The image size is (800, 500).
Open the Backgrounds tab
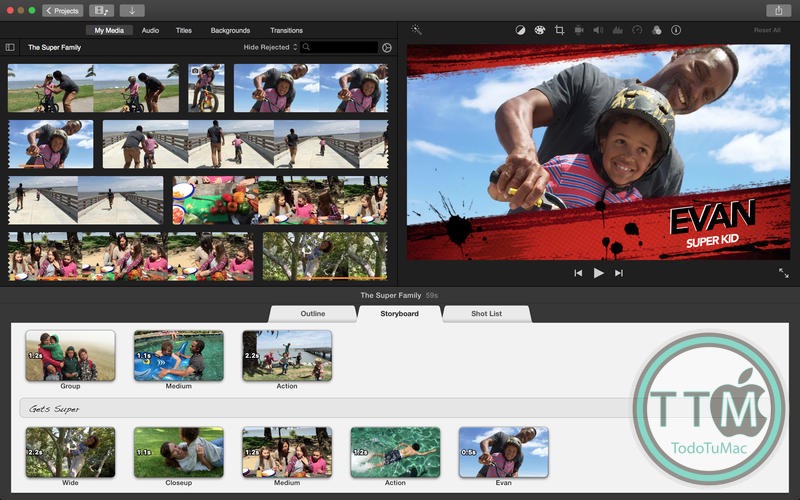[x=230, y=30]
